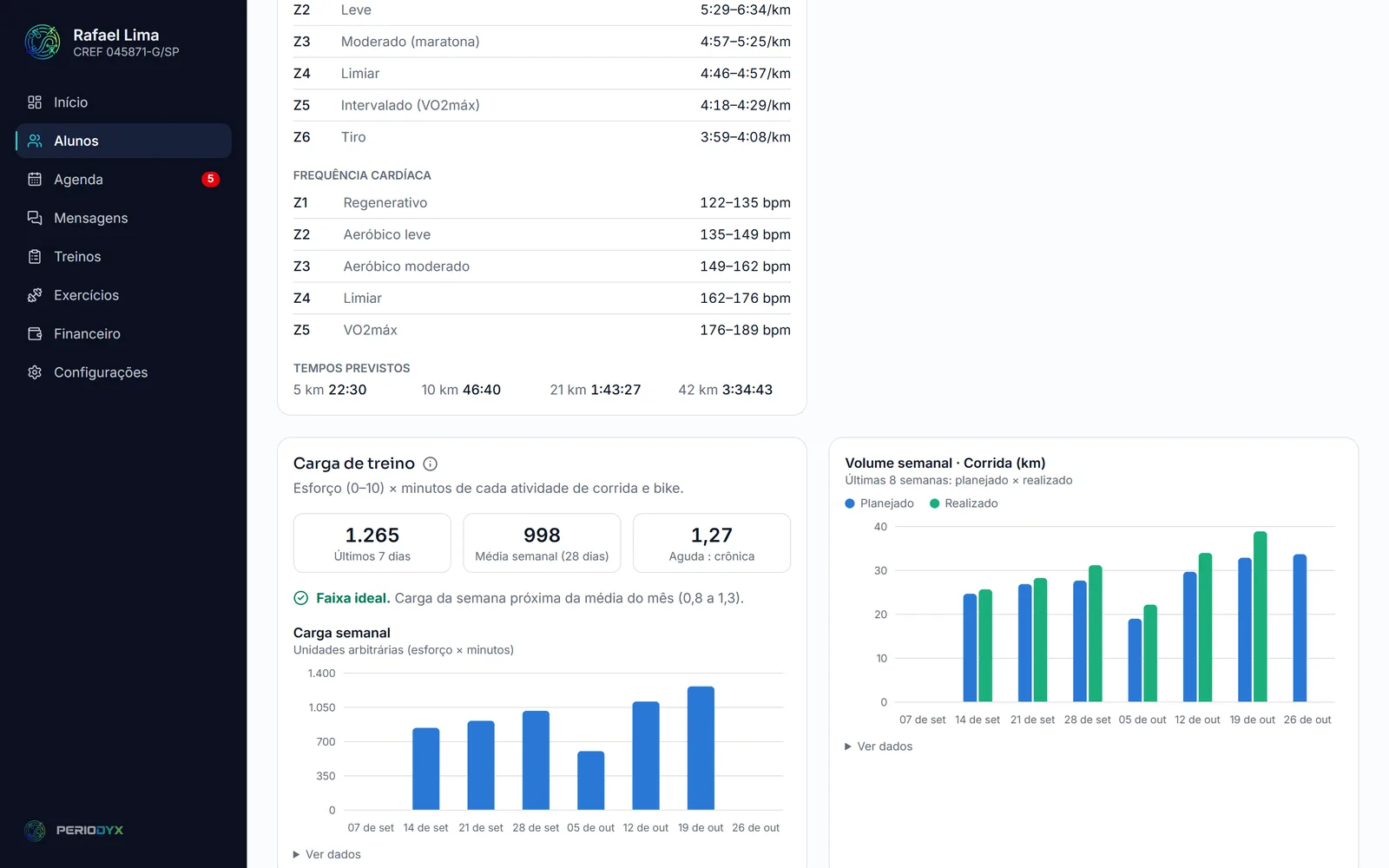Expand Ver dados under Carga semanal chart
The width and height of the screenshot is (1389, 868).
[327, 854]
